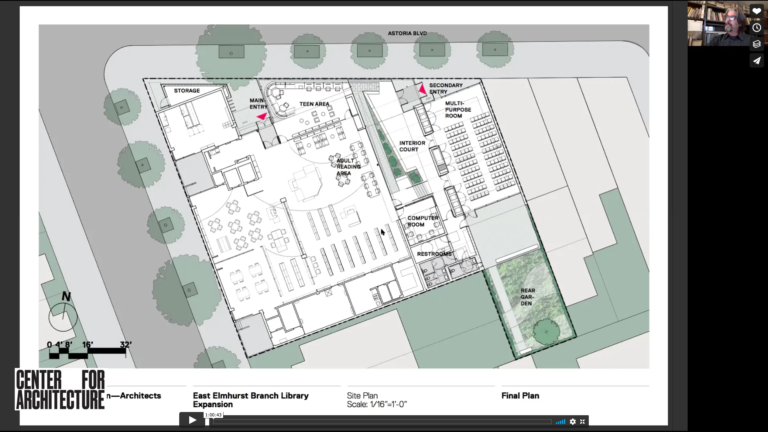This screenshot has height=432, width=768.
Task: Add video to Watch Later with clock icon
Action: coord(756,28)
